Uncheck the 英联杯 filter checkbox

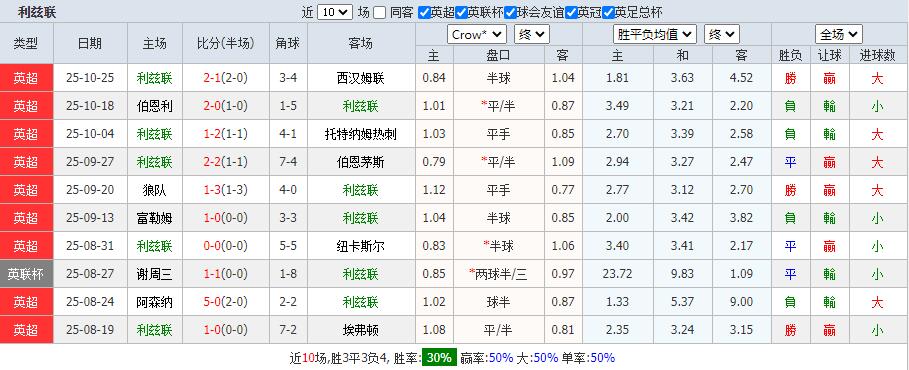[461, 12]
